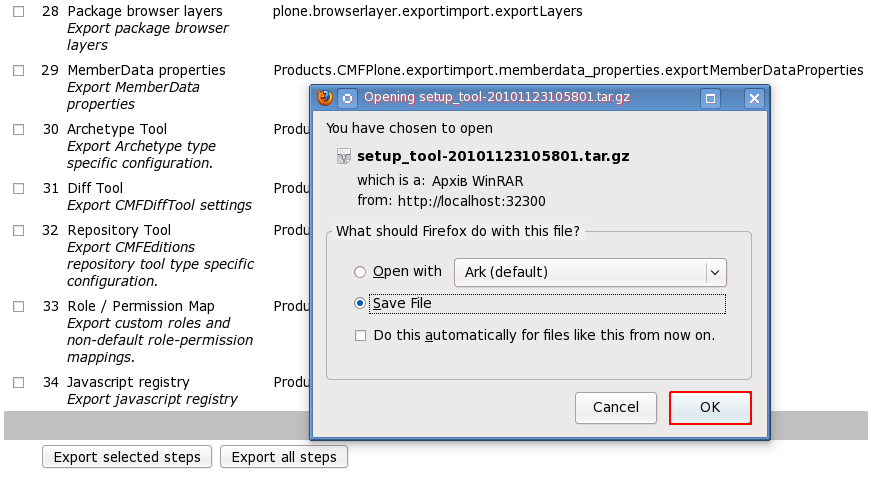Click the sticky pin button in title bar
This screenshot has height=477, width=871.
[x=347, y=98]
